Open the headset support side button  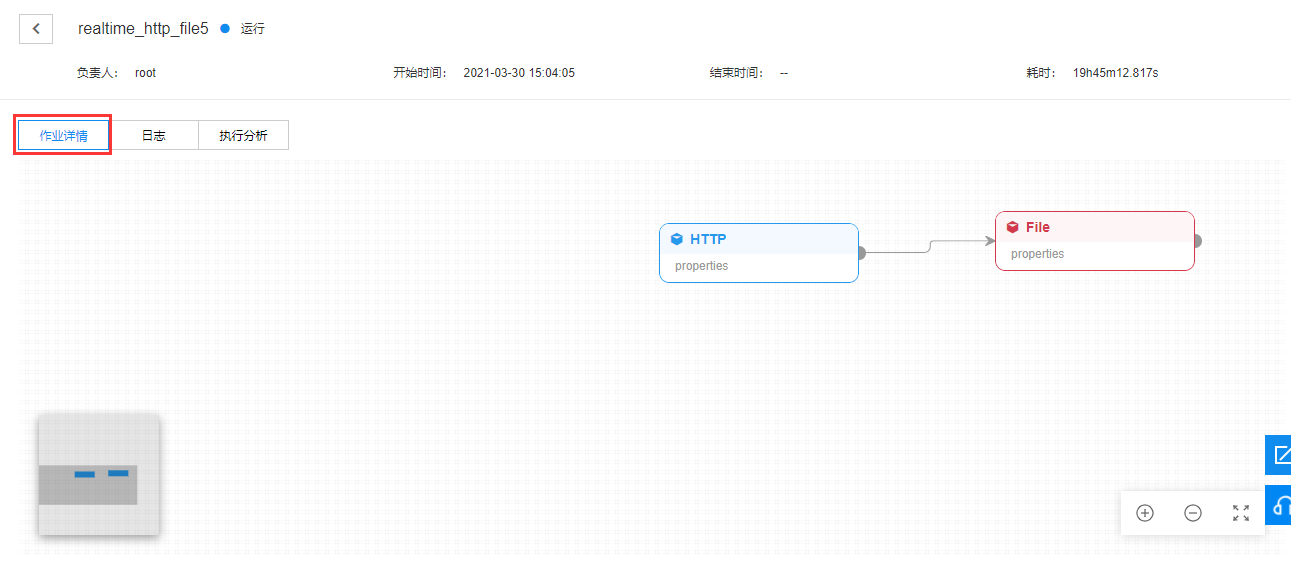(x=1279, y=506)
